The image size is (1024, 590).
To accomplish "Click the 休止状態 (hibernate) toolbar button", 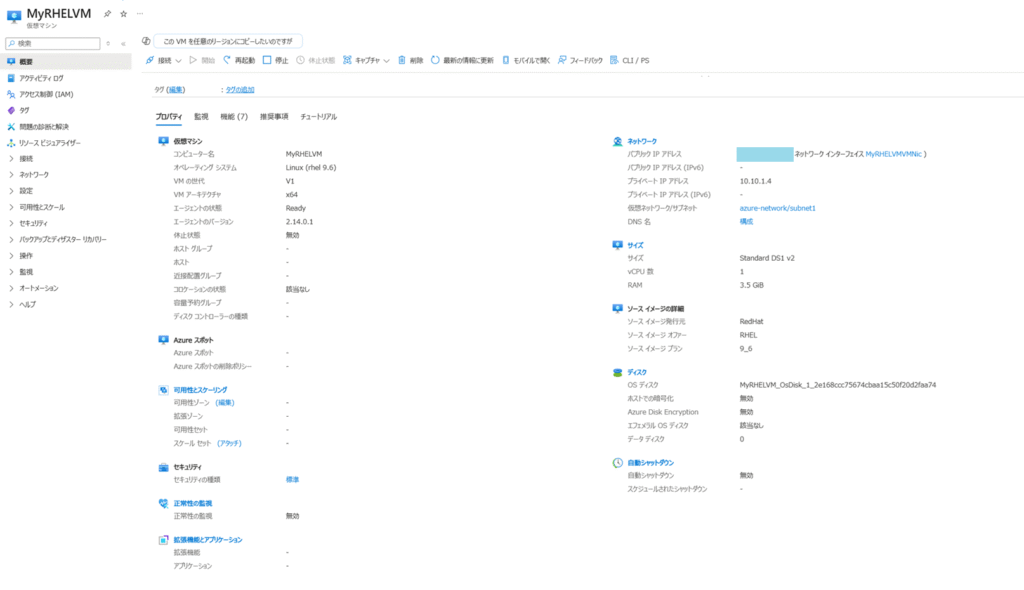I will 315,60.
